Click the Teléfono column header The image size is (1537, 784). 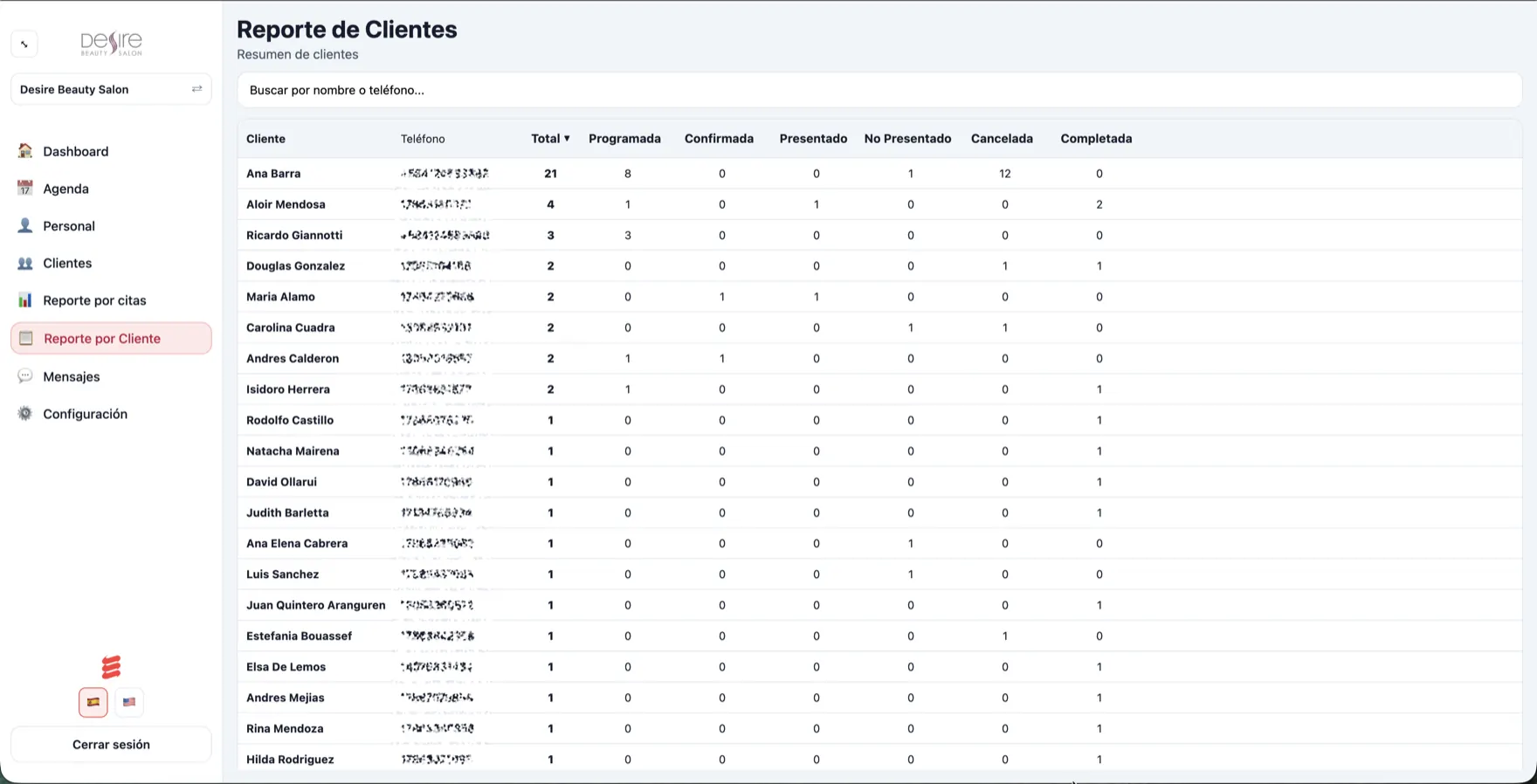(423, 139)
